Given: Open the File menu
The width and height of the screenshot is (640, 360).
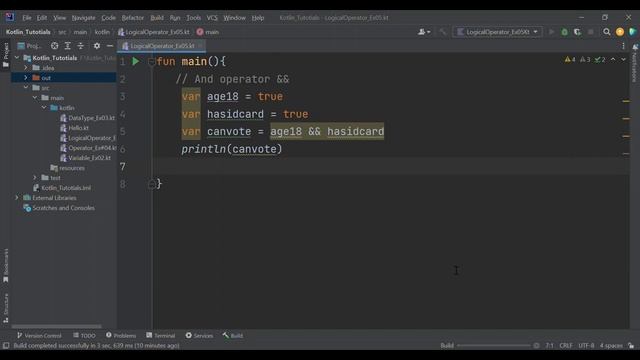Looking at the screenshot, I should 27,18.
